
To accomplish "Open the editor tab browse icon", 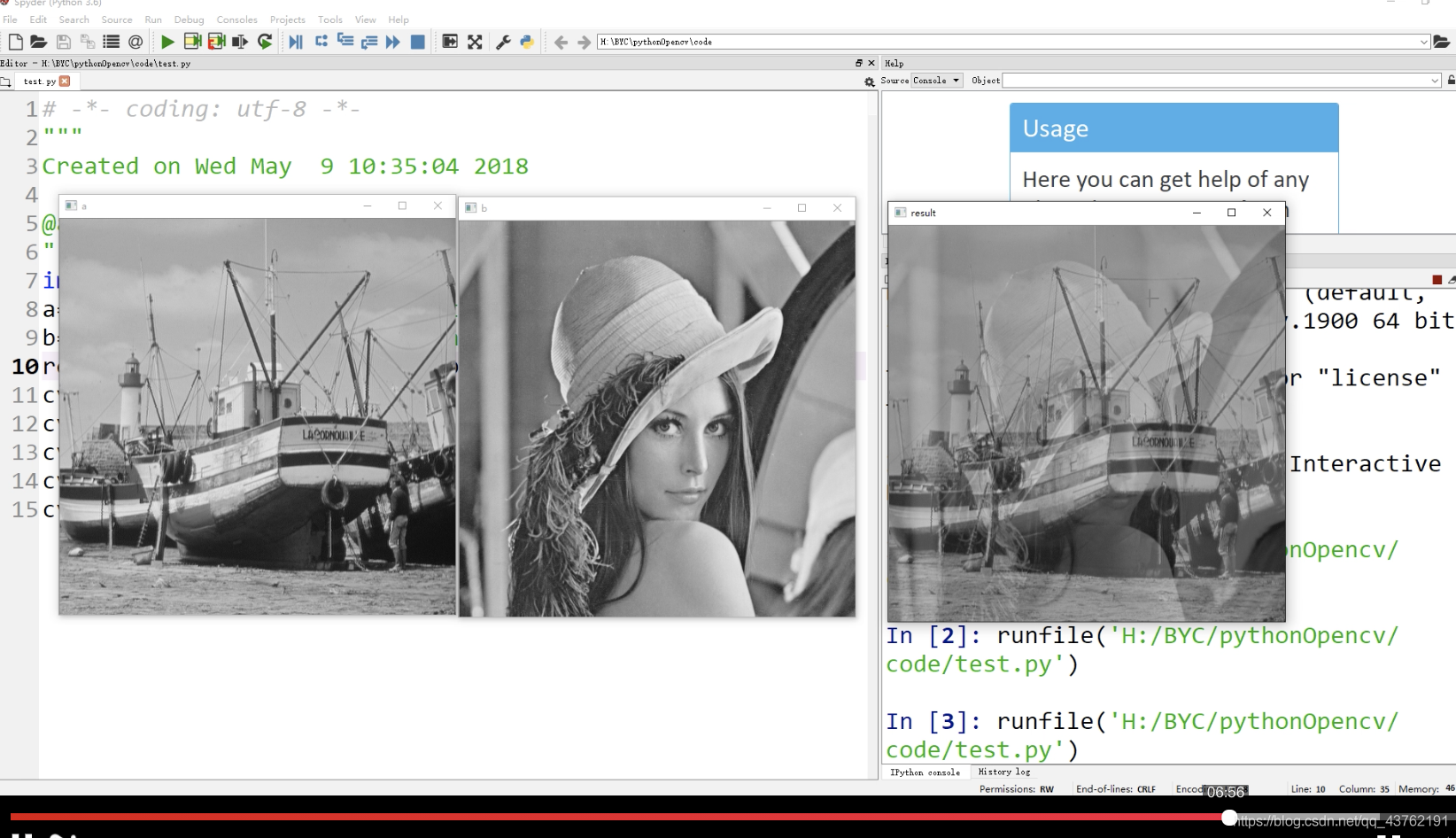I will coord(5,81).
